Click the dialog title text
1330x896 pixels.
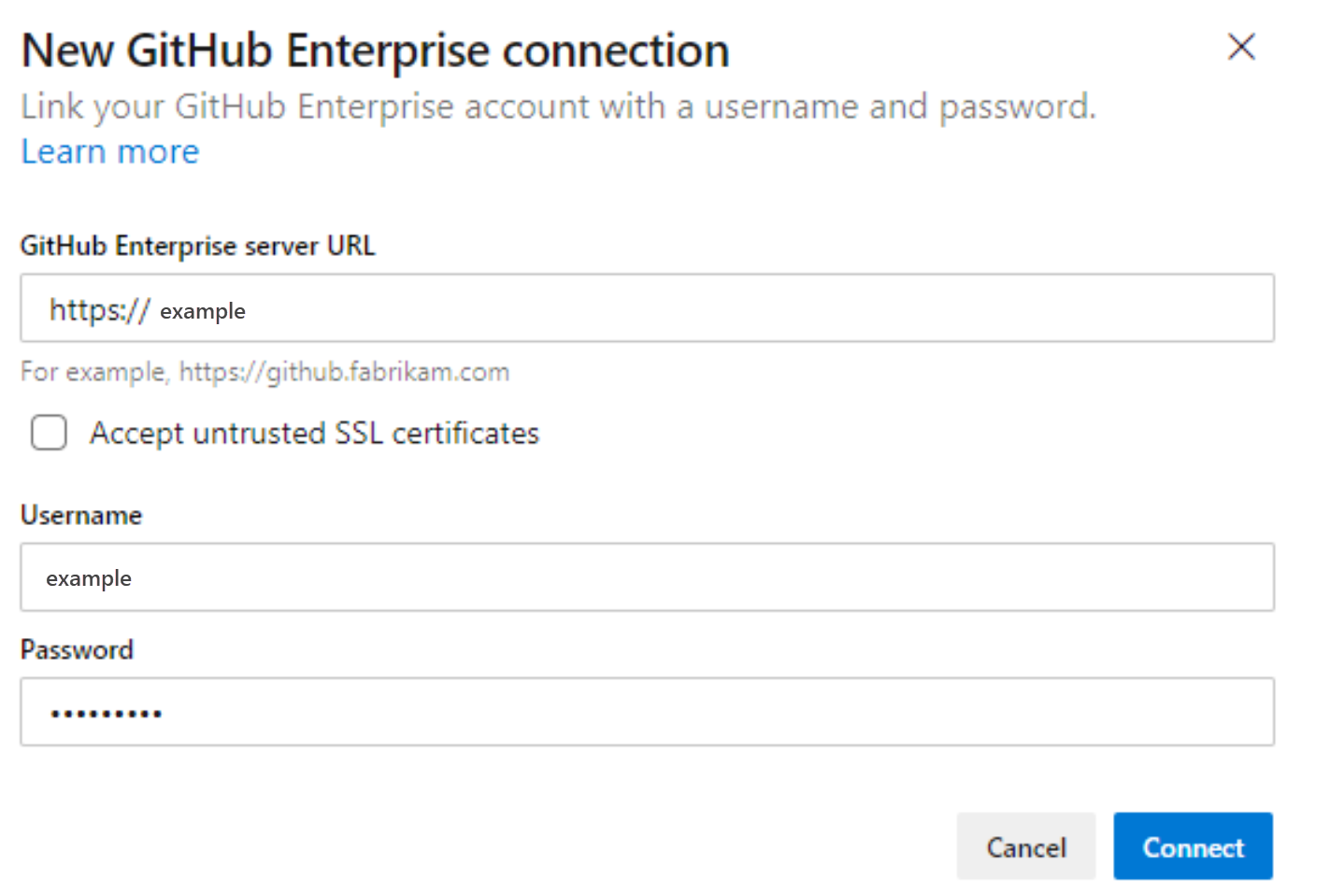[x=374, y=50]
